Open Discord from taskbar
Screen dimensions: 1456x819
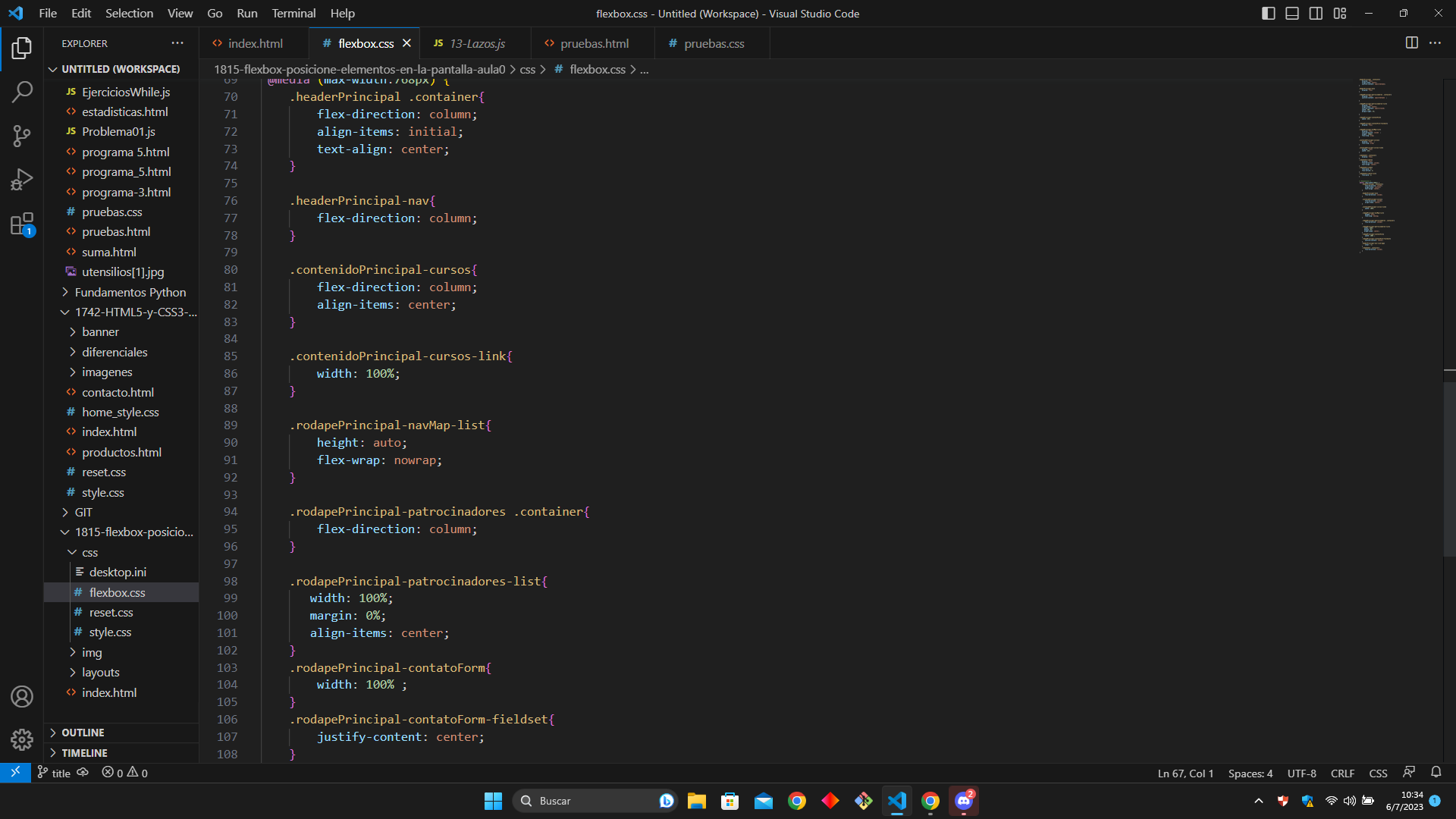tap(964, 801)
